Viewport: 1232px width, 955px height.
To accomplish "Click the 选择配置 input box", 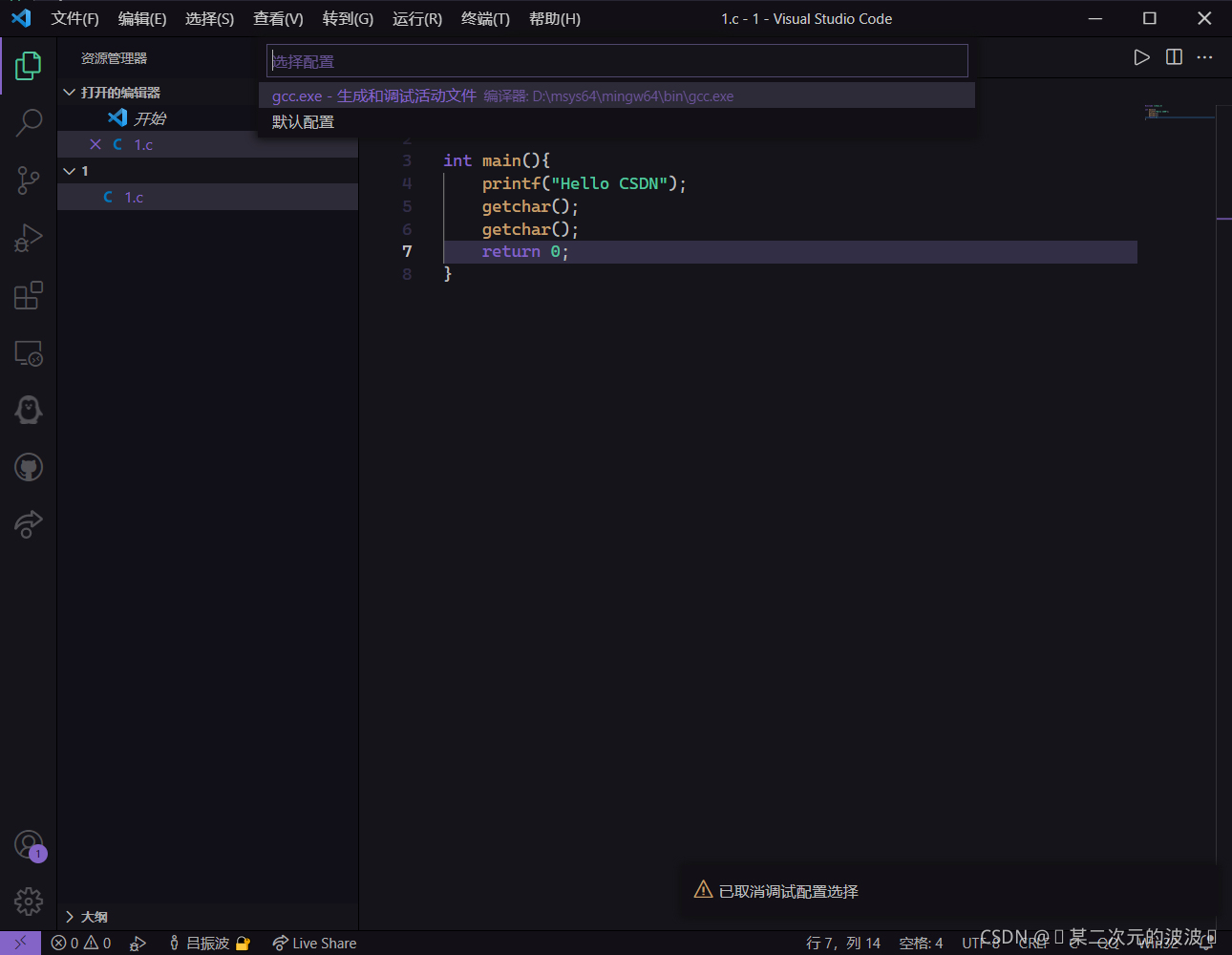I will (x=617, y=61).
